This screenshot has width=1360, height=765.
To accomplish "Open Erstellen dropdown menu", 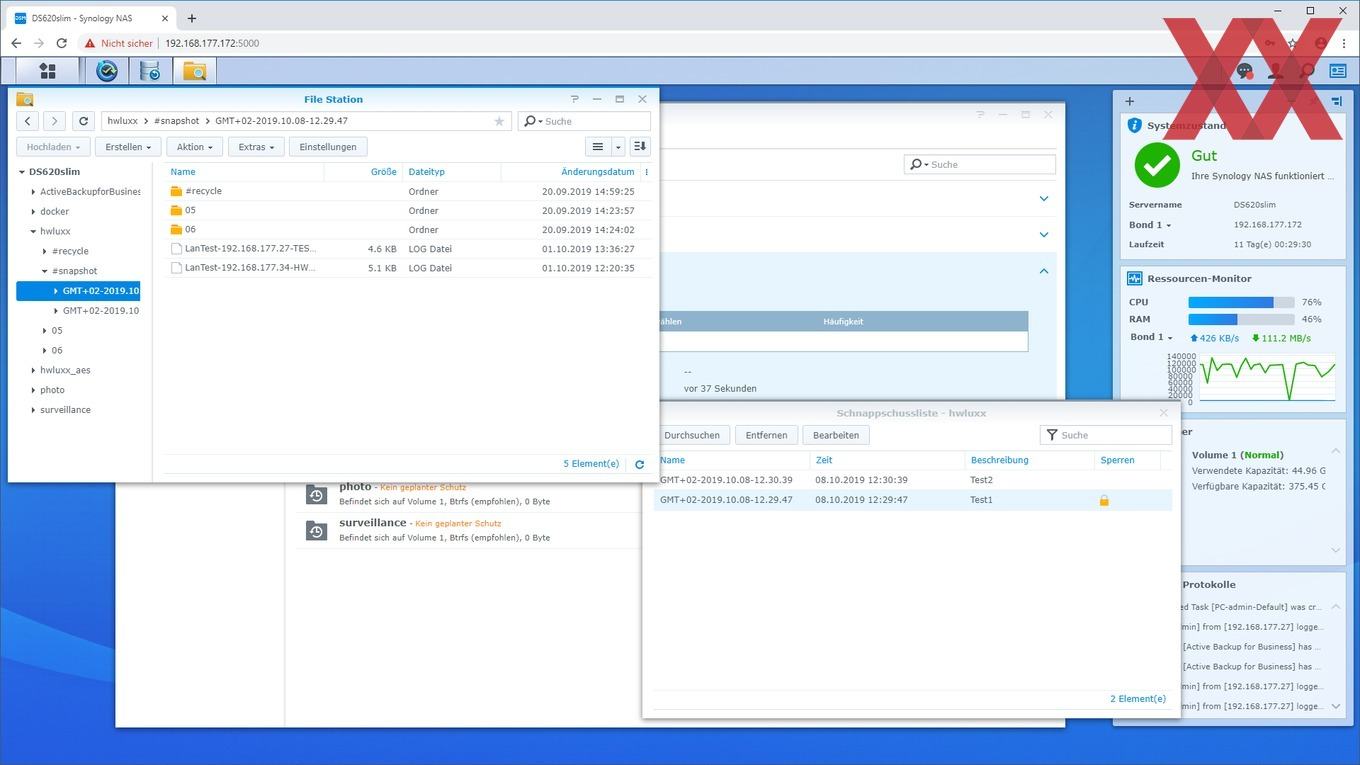I will click(x=128, y=147).
